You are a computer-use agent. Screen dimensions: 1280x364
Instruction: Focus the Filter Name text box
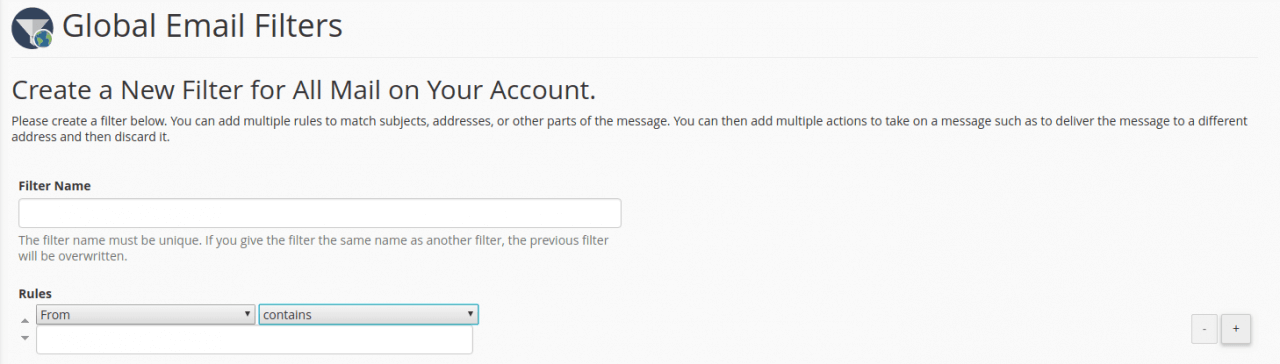pos(320,213)
